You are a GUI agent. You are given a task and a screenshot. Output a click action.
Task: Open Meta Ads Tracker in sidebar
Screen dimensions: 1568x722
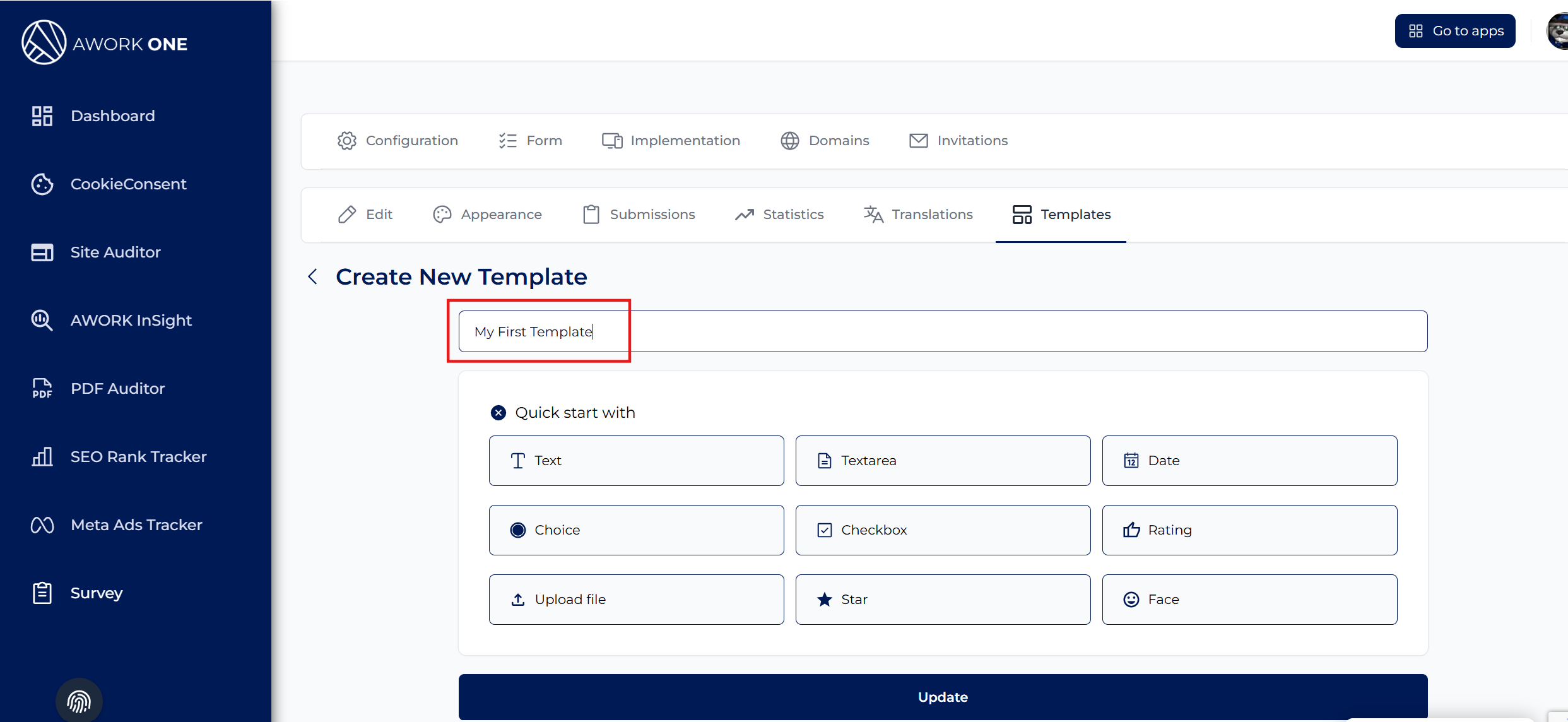[x=136, y=525]
